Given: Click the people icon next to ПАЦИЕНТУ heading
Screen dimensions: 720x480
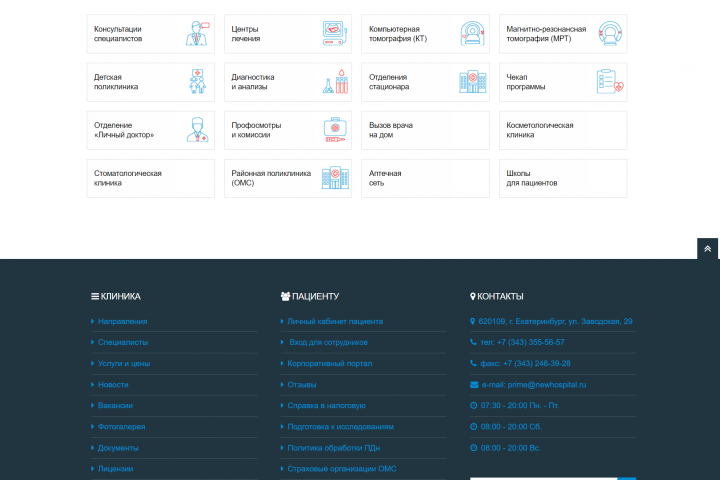Looking at the screenshot, I should point(285,297).
